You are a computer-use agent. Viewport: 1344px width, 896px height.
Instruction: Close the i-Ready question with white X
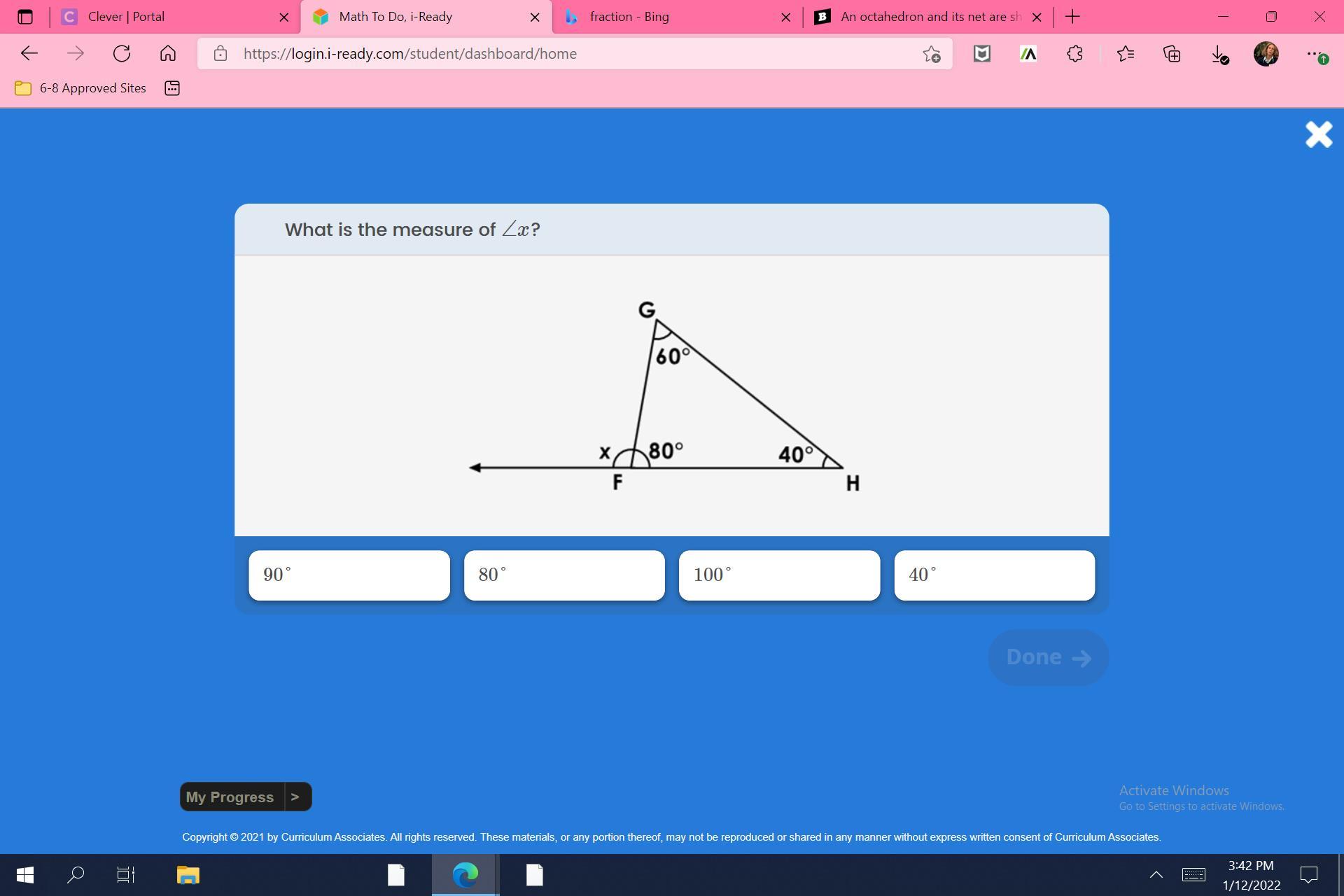(x=1318, y=134)
